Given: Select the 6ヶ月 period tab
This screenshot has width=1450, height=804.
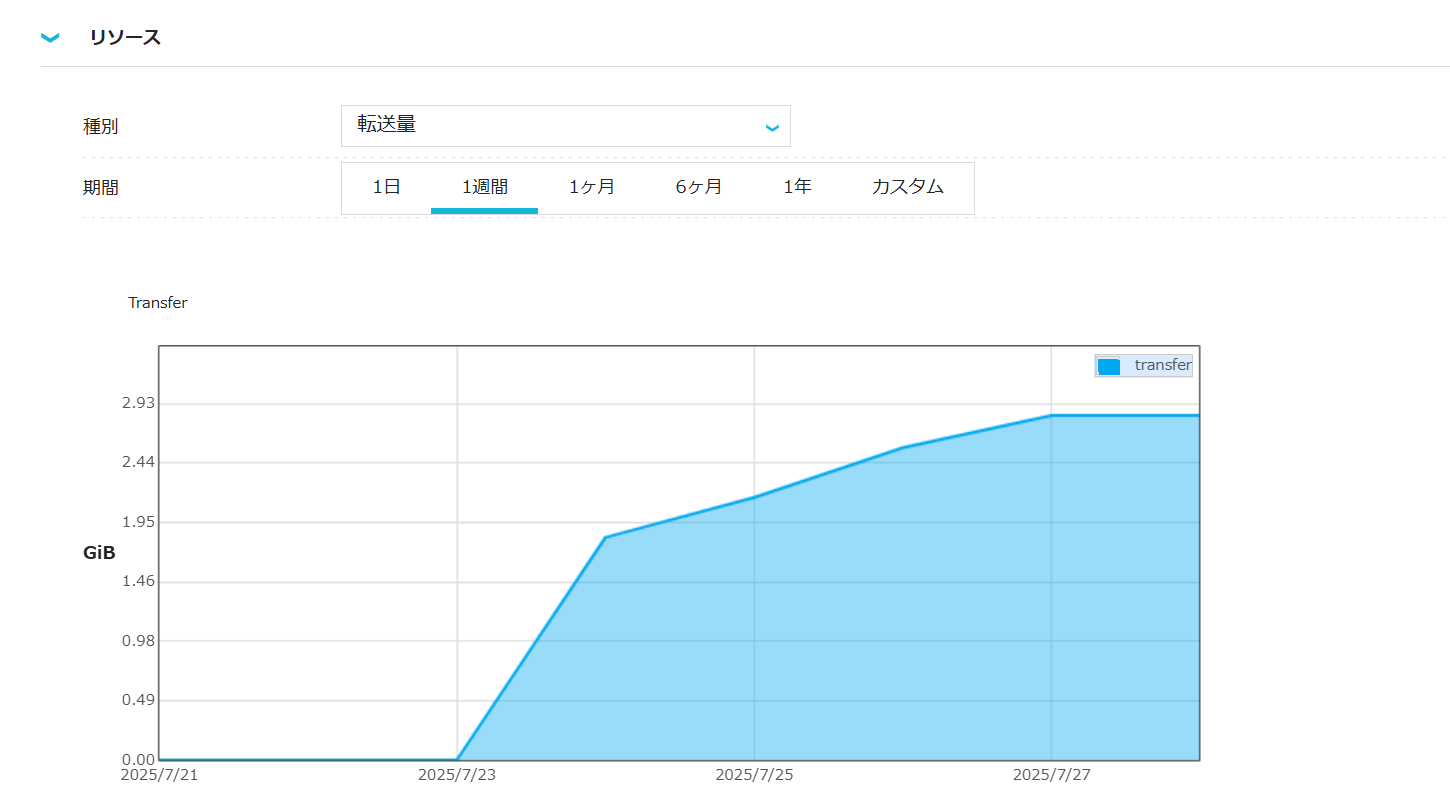Looking at the screenshot, I should [698, 187].
